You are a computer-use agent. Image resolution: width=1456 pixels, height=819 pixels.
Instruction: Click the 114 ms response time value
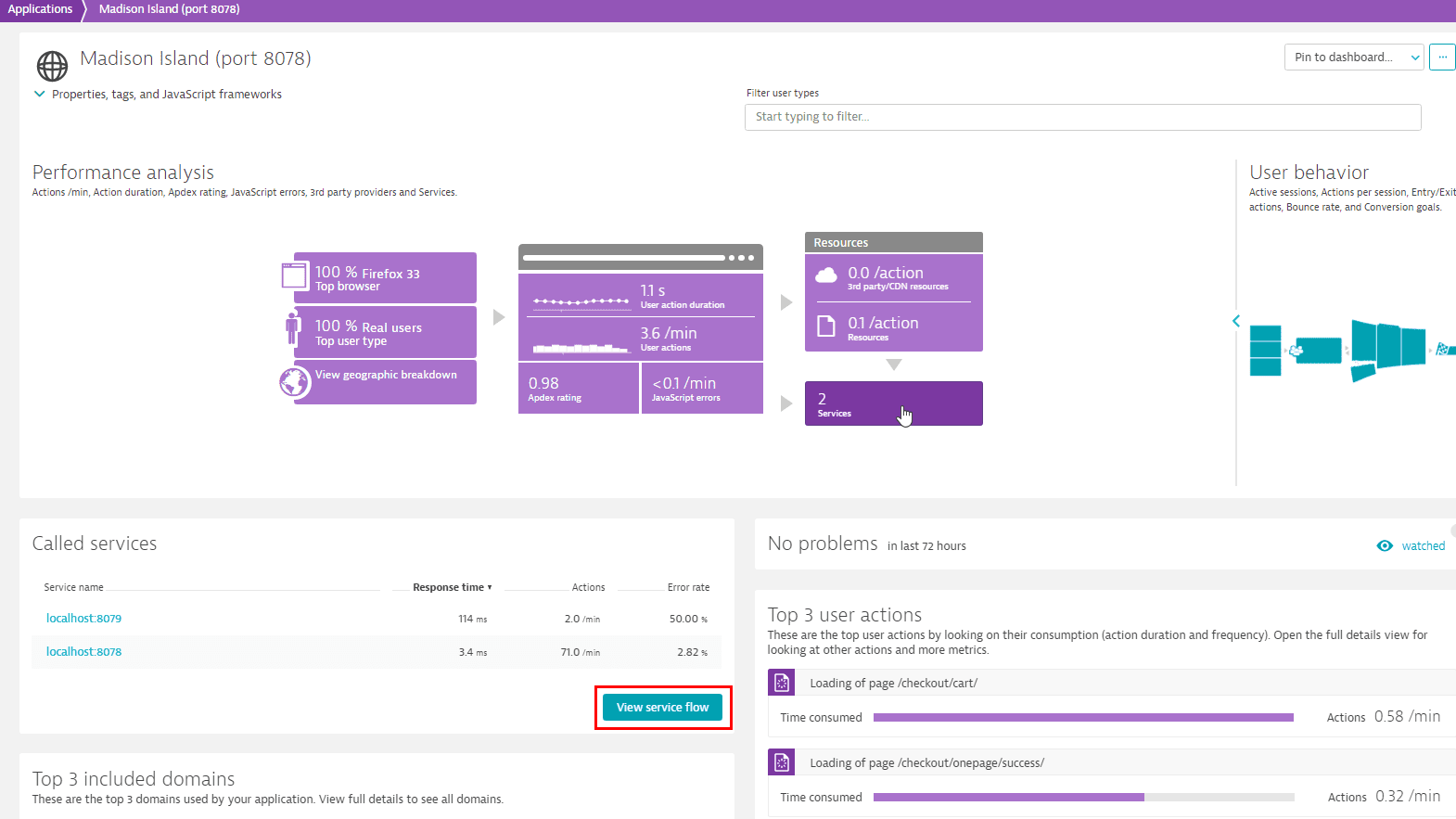tap(472, 619)
